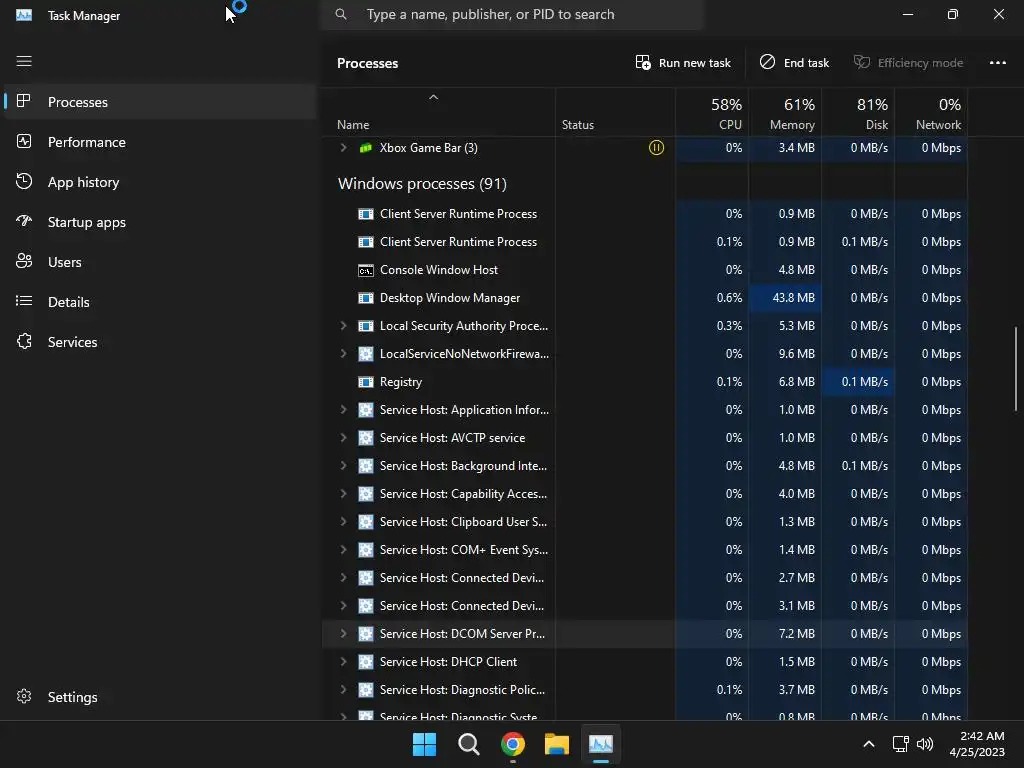Show hidden tray icons chevron
1024x768 pixels.
869,744
